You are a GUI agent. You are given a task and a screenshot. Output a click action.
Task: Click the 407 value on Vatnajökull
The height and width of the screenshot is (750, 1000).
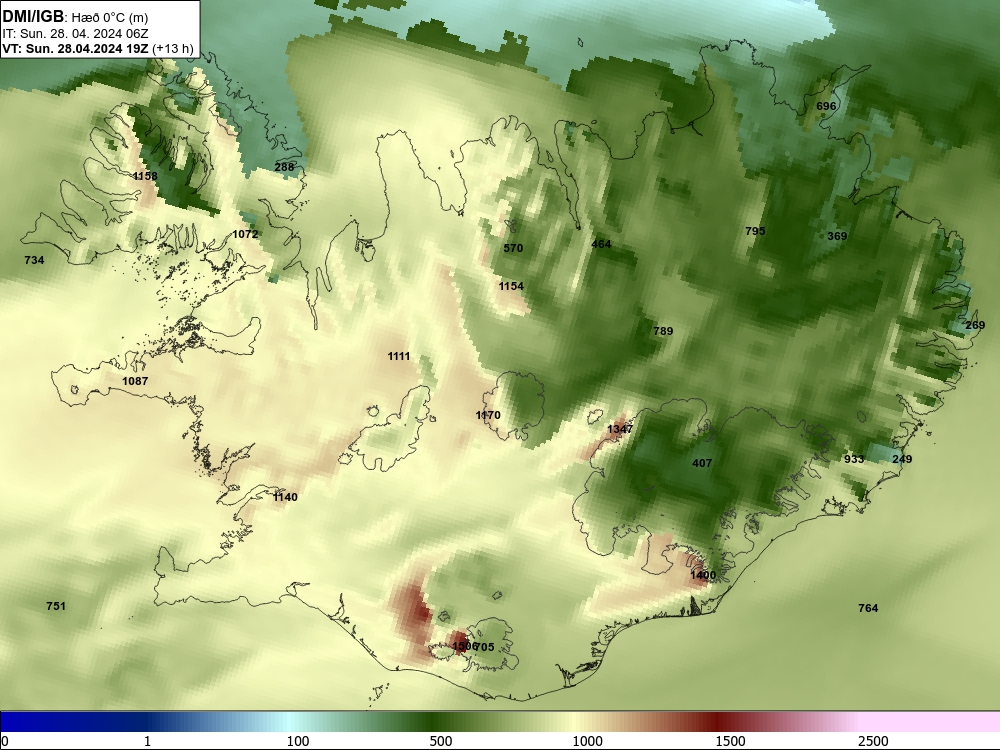click(x=702, y=464)
